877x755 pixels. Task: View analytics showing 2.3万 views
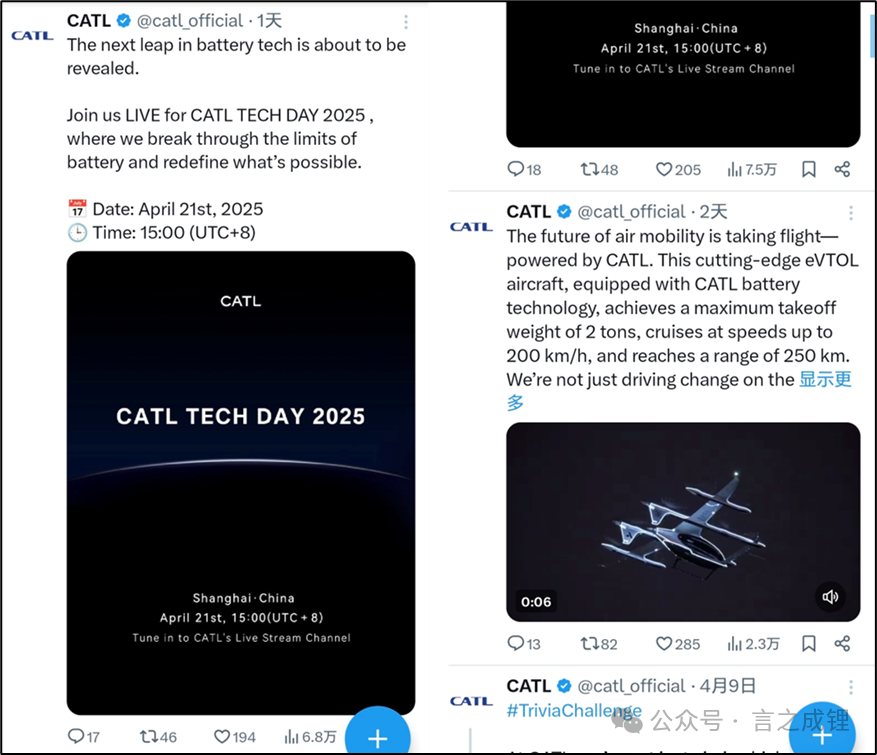click(753, 644)
